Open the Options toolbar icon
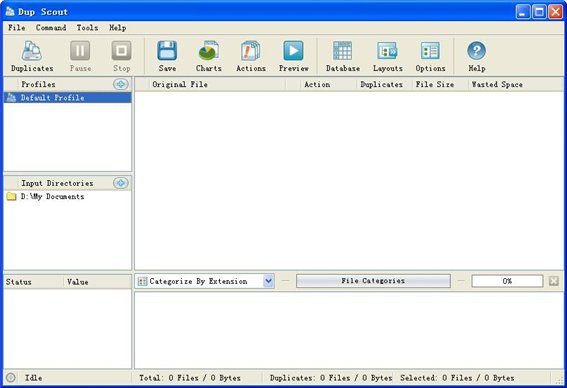This screenshot has width=567, height=388. point(430,51)
